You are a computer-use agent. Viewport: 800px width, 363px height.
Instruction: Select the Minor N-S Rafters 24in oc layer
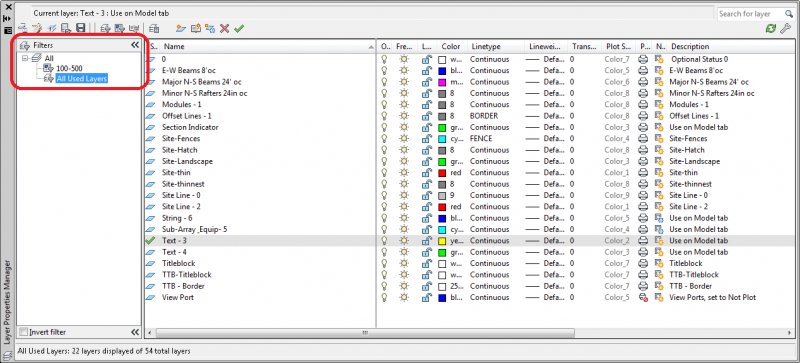(205, 93)
